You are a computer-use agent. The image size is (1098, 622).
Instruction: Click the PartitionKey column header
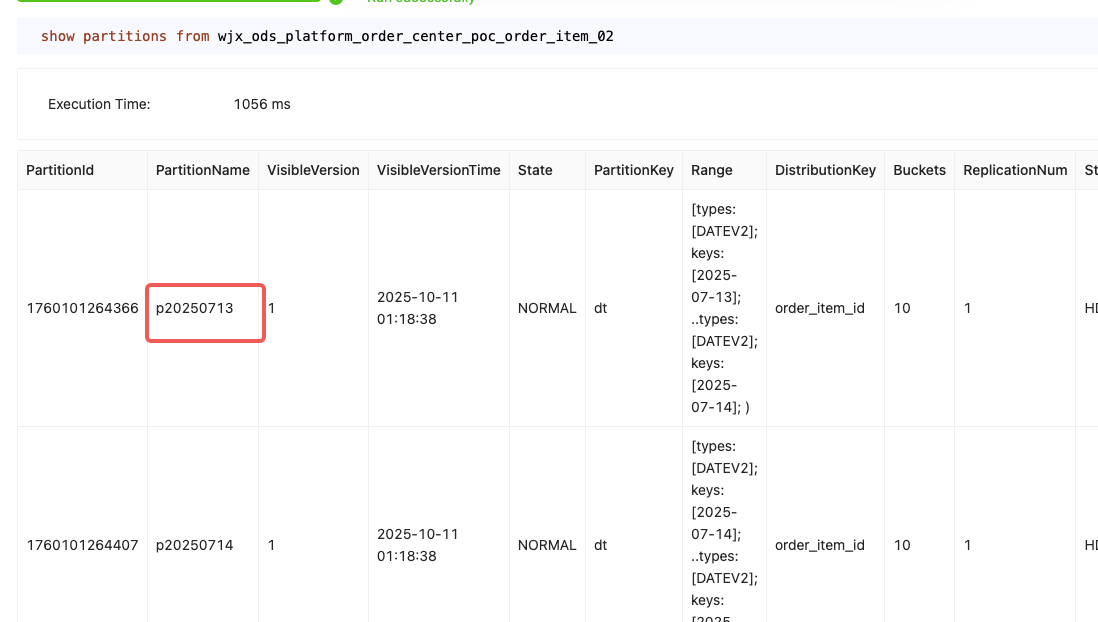tap(634, 170)
